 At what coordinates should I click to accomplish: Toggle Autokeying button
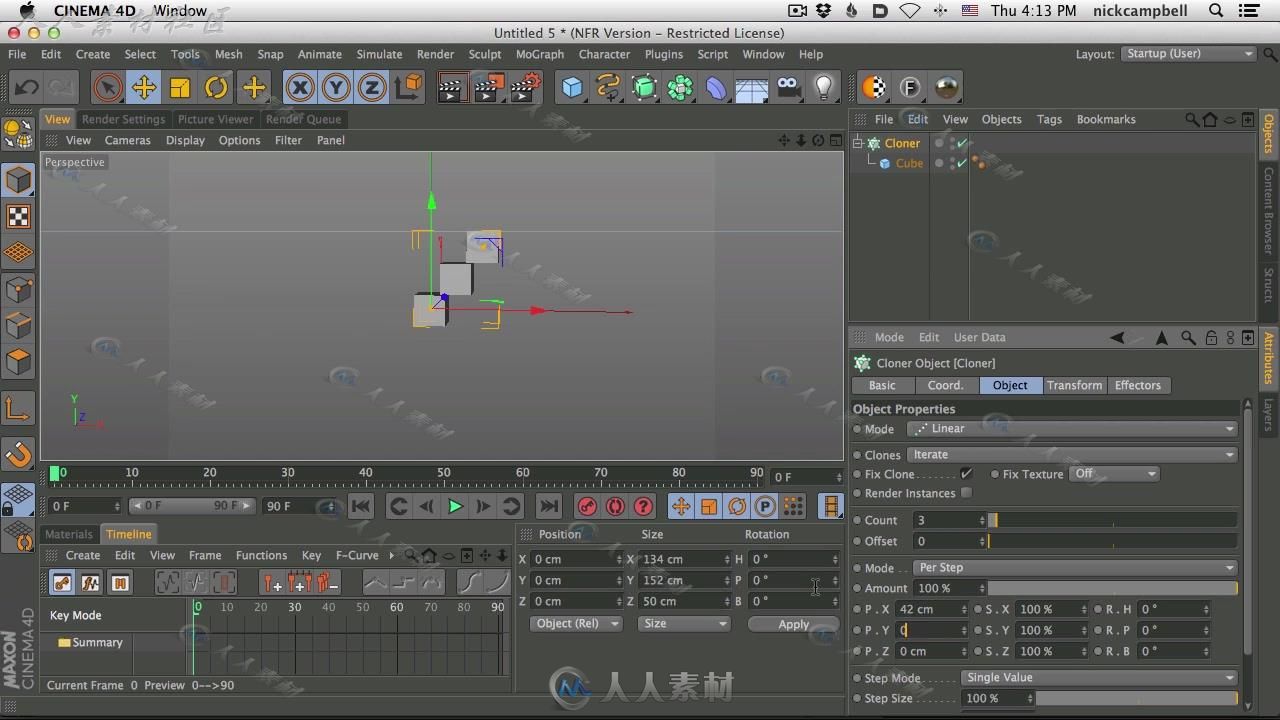615,506
